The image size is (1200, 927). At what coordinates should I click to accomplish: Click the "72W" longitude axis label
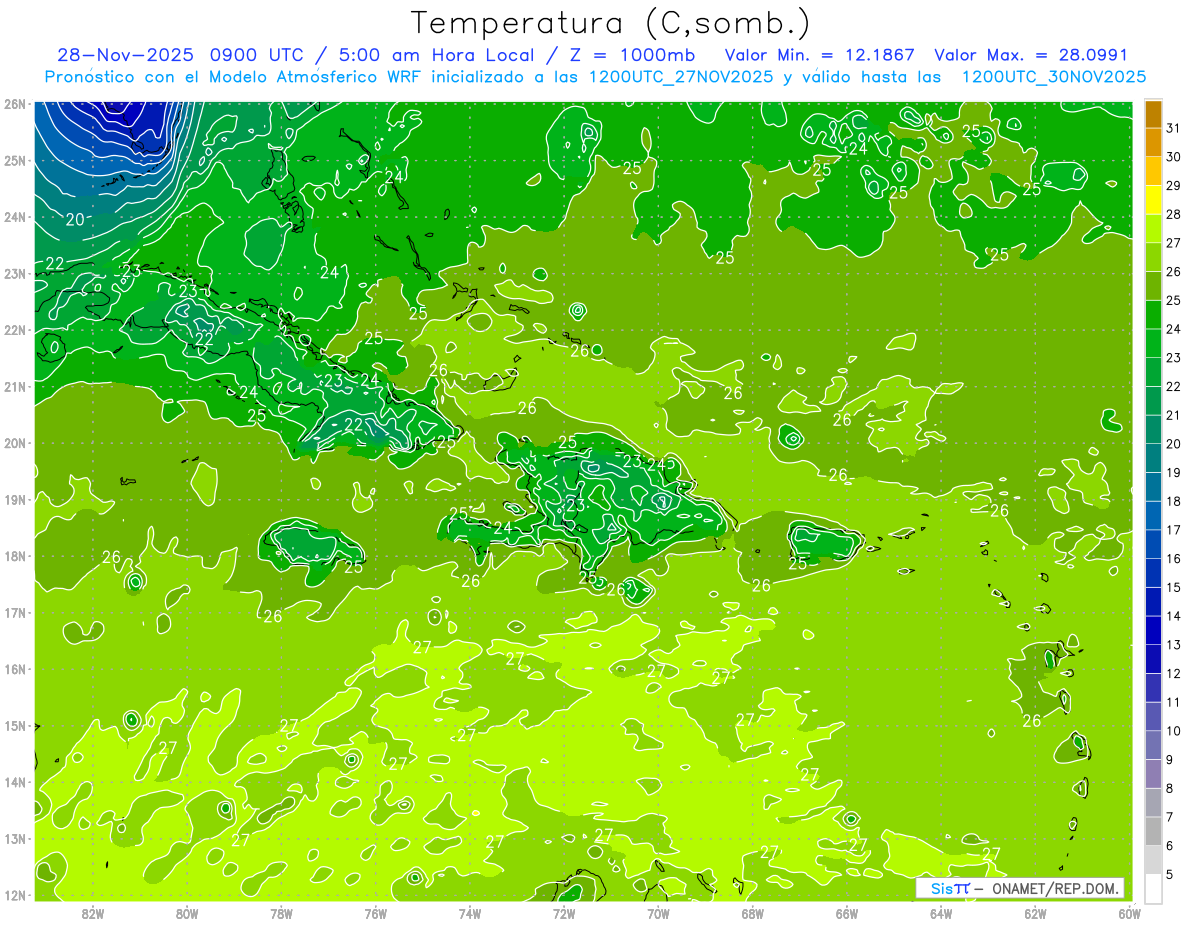point(564,913)
